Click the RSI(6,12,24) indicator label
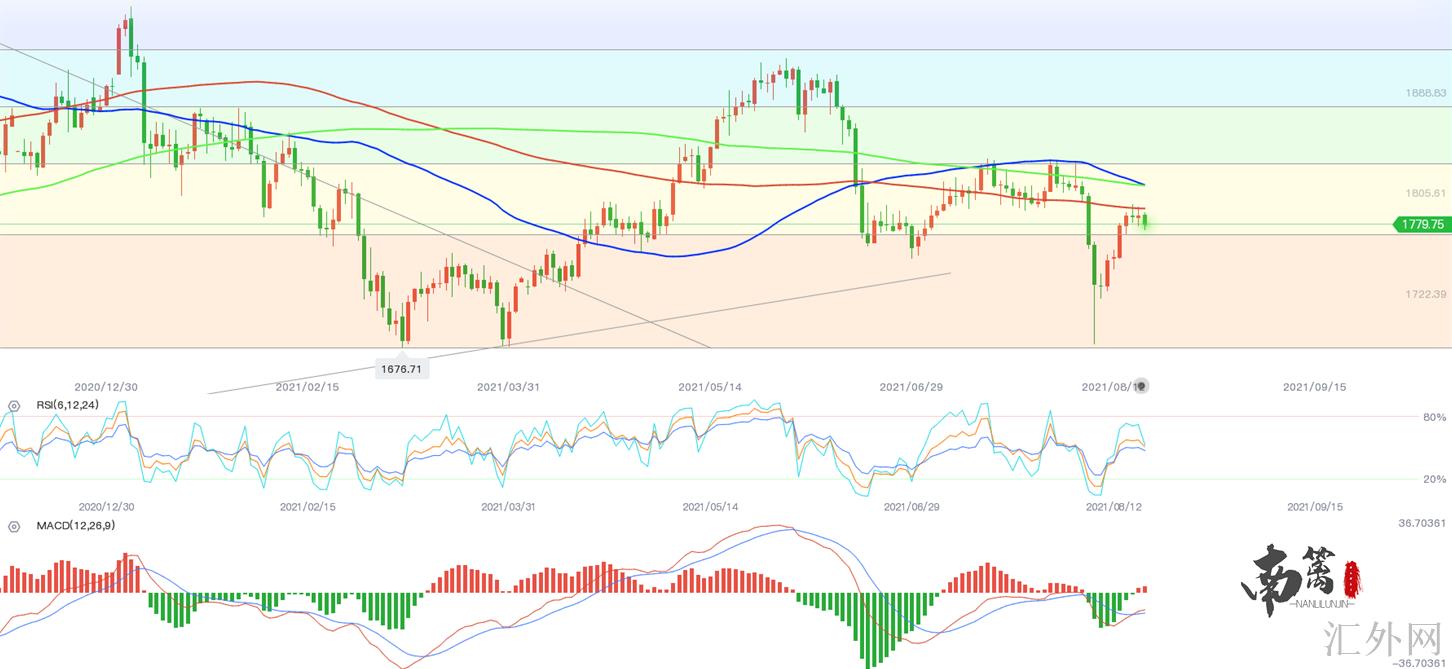Image resolution: width=1452 pixels, height=669 pixels. pos(68,405)
